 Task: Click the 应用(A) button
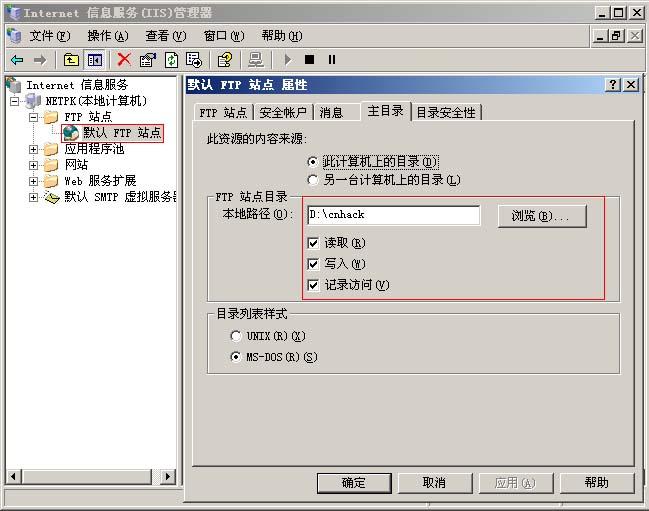point(516,483)
